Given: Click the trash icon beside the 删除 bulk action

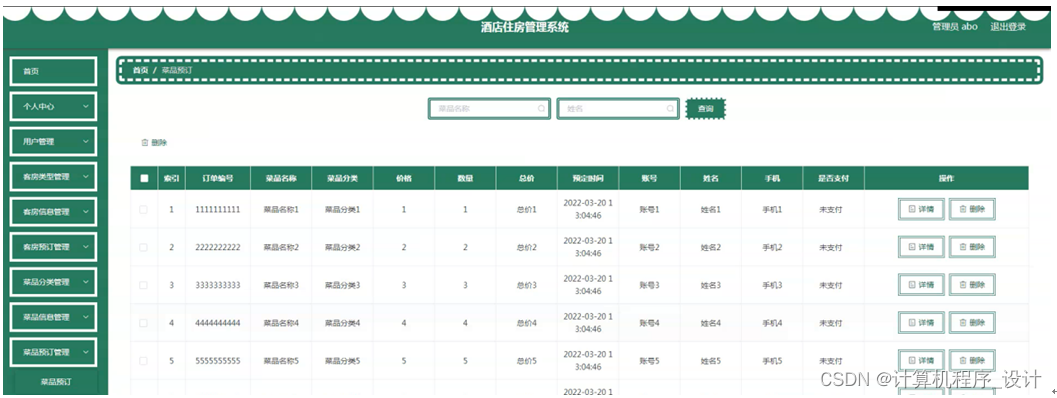Looking at the screenshot, I should click(144, 143).
